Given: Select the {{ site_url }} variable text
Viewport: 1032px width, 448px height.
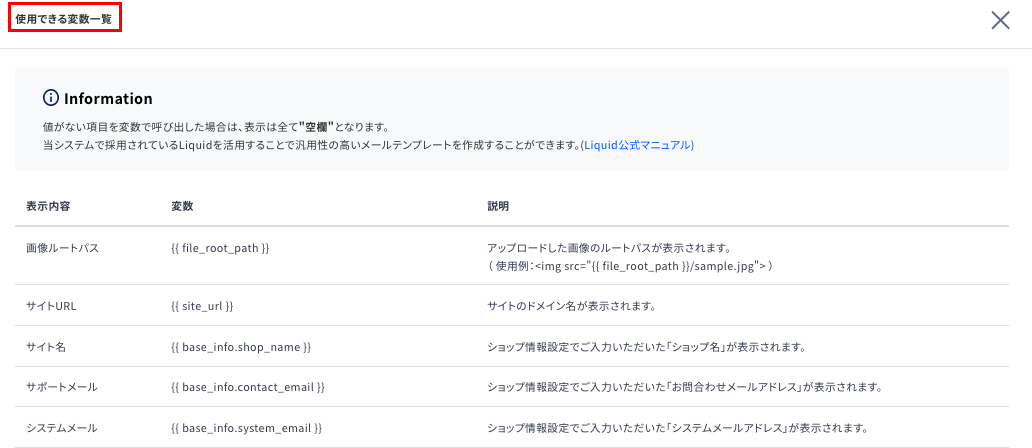Looking at the screenshot, I should point(202,307).
